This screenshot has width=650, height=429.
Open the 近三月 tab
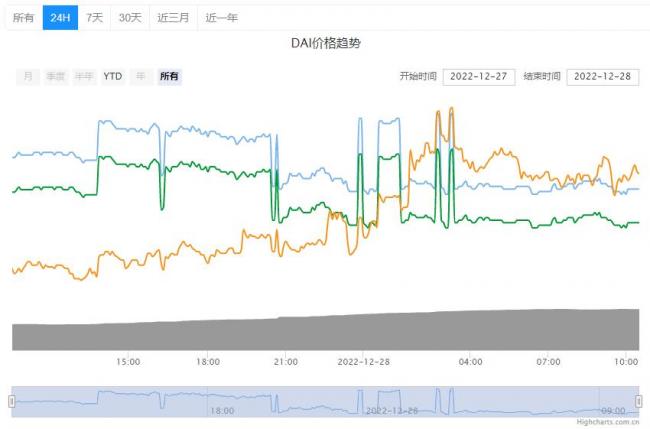(x=173, y=18)
